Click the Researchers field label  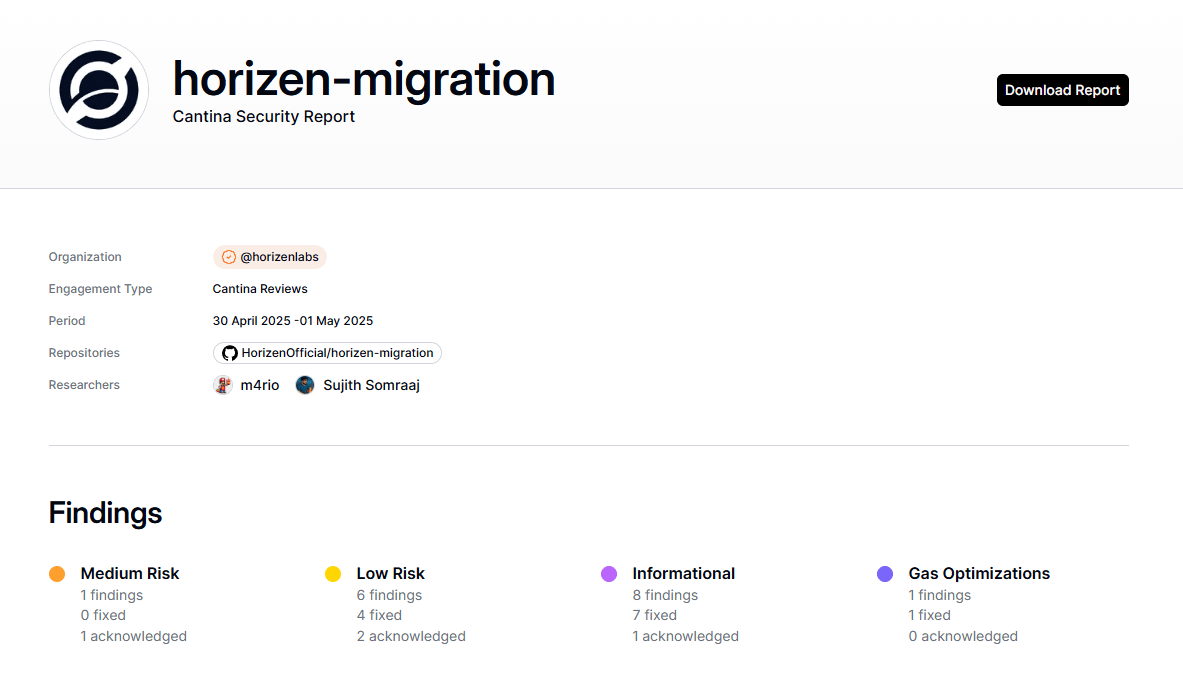click(x=84, y=385)
